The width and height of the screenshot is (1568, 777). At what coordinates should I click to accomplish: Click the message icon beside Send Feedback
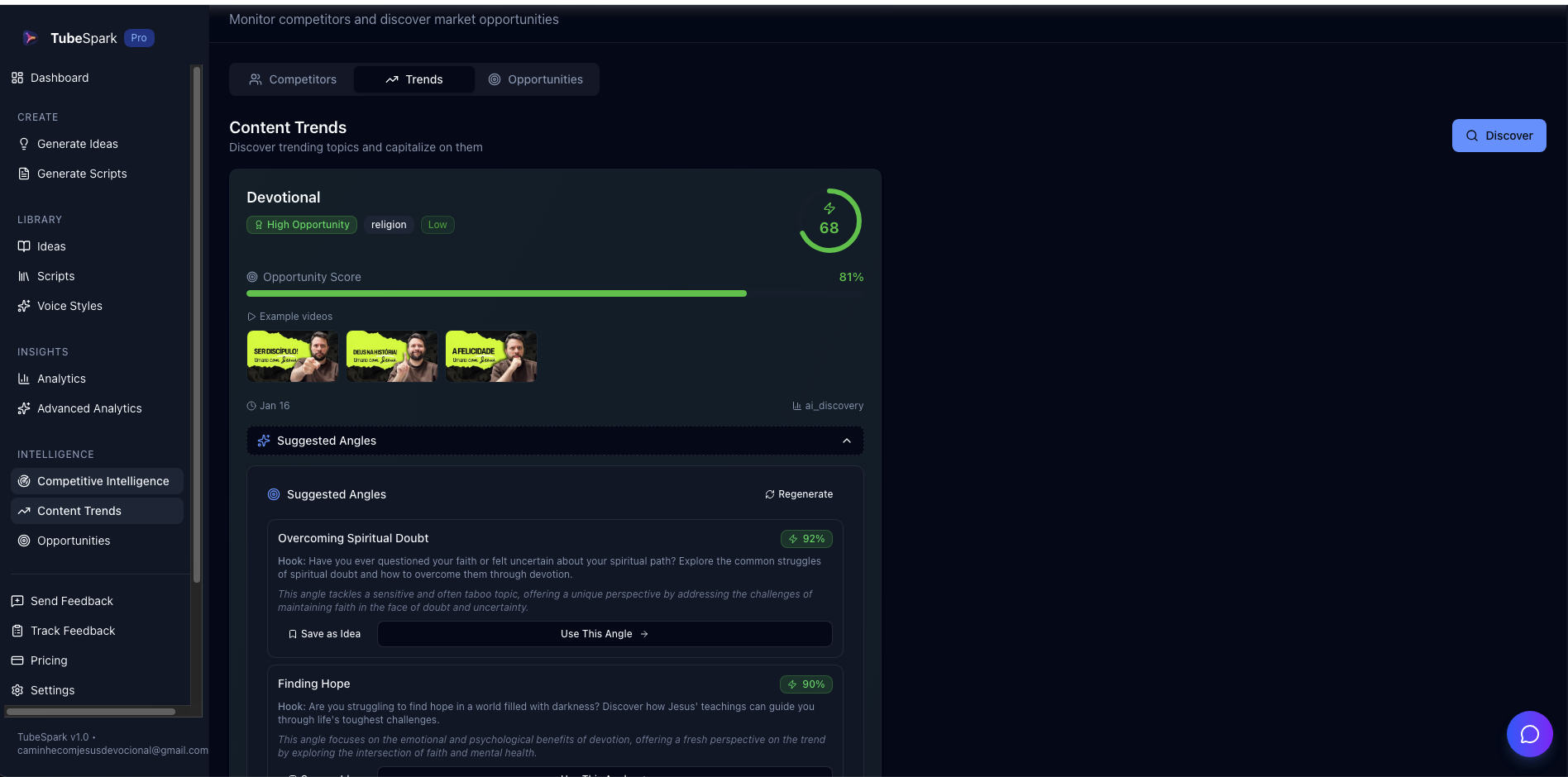[x=17, y=601]
